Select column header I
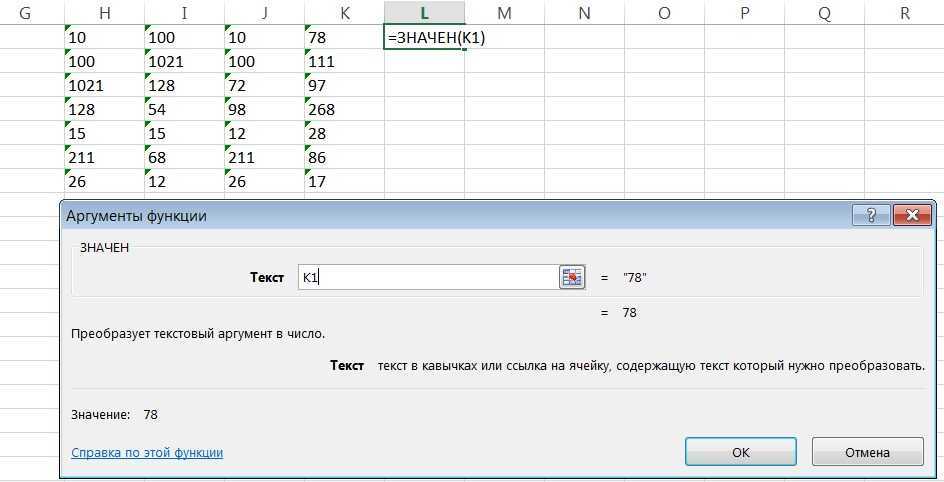The height and width of the screenshot is (482, 944). click(184, 13)
